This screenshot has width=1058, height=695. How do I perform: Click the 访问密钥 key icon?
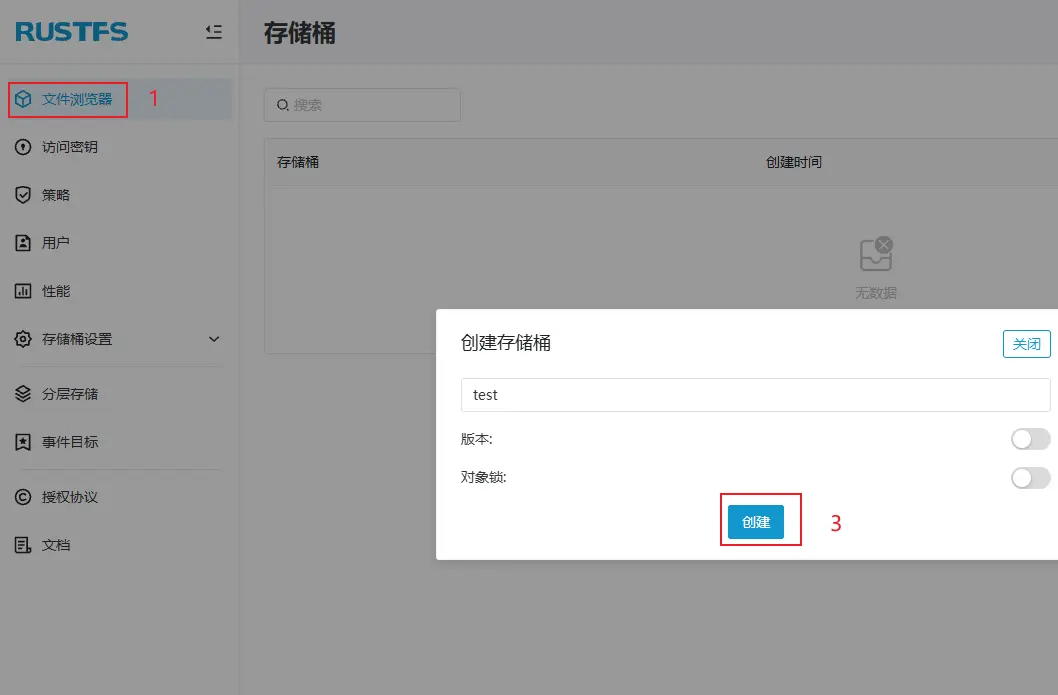(22, 146)
